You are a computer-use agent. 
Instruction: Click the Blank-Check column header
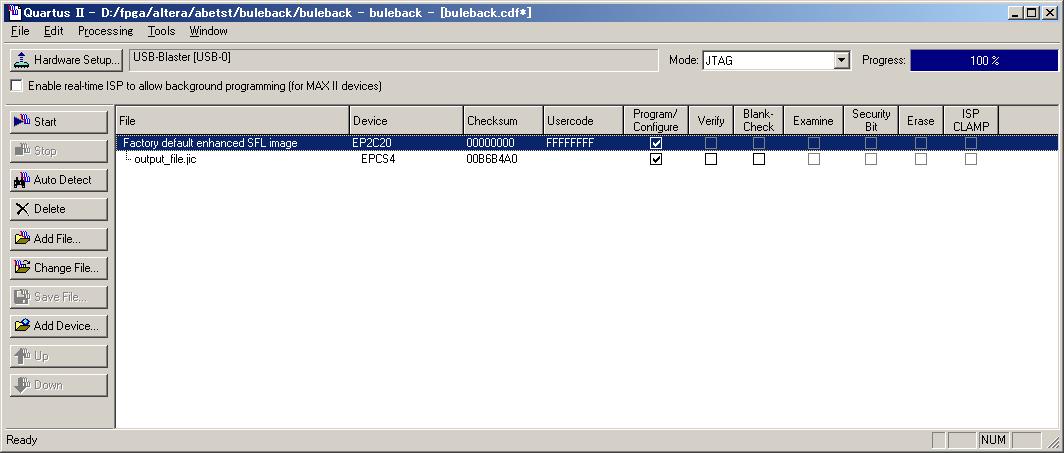[x=759, y=121]
